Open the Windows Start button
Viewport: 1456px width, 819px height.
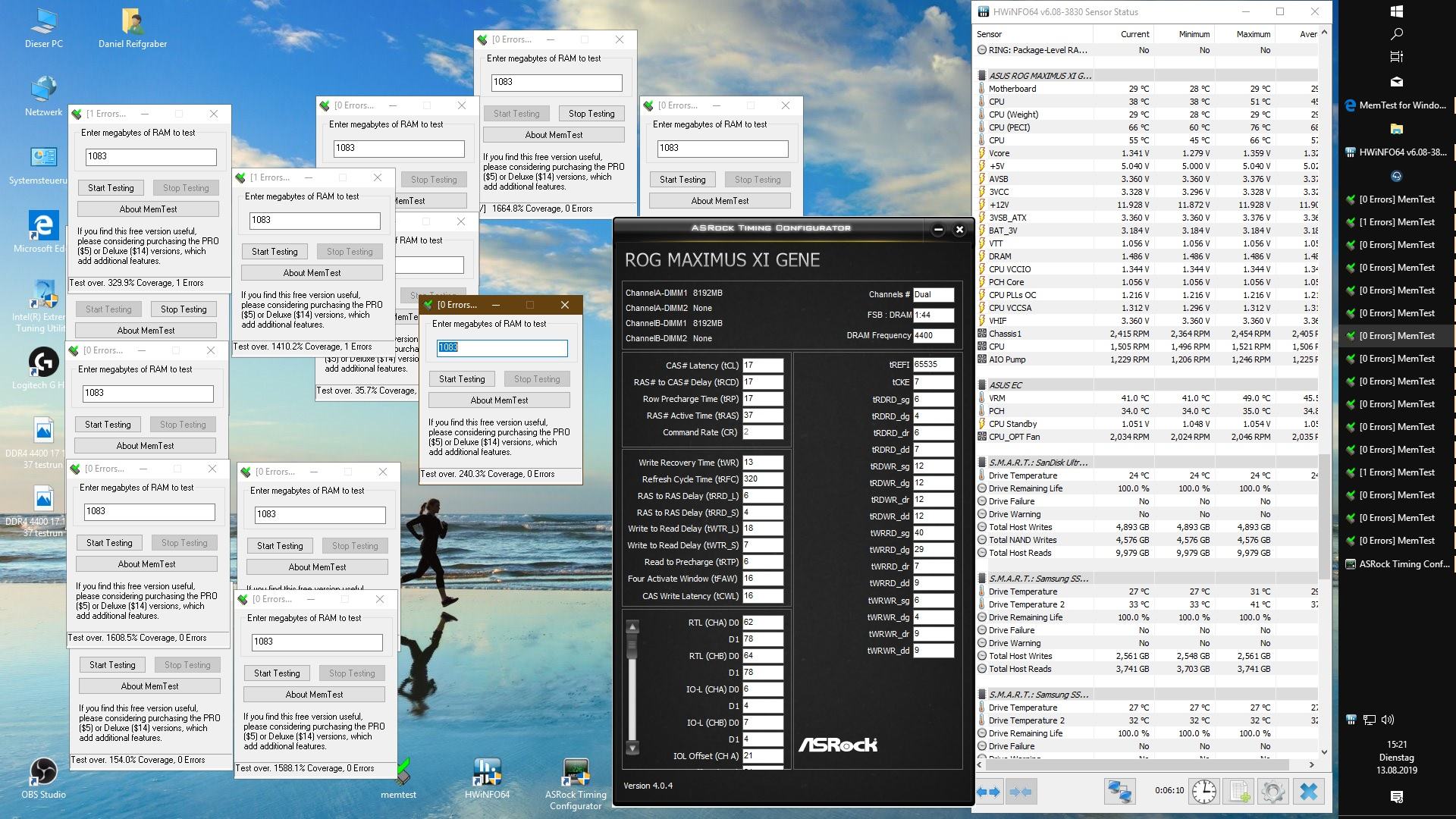click(1397, 11)
